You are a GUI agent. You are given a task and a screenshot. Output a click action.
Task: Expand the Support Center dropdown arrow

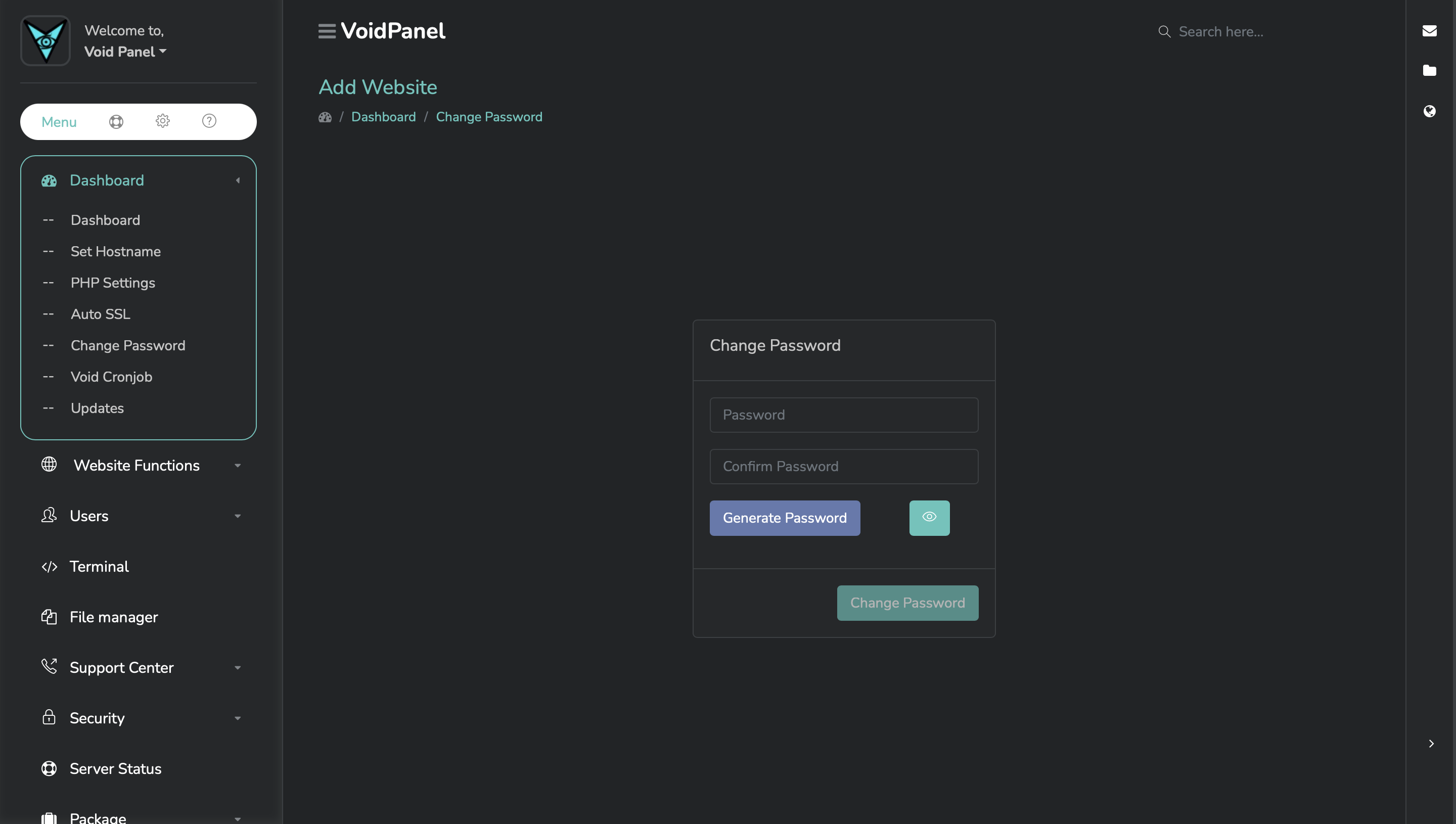click(x=238, y=668)
